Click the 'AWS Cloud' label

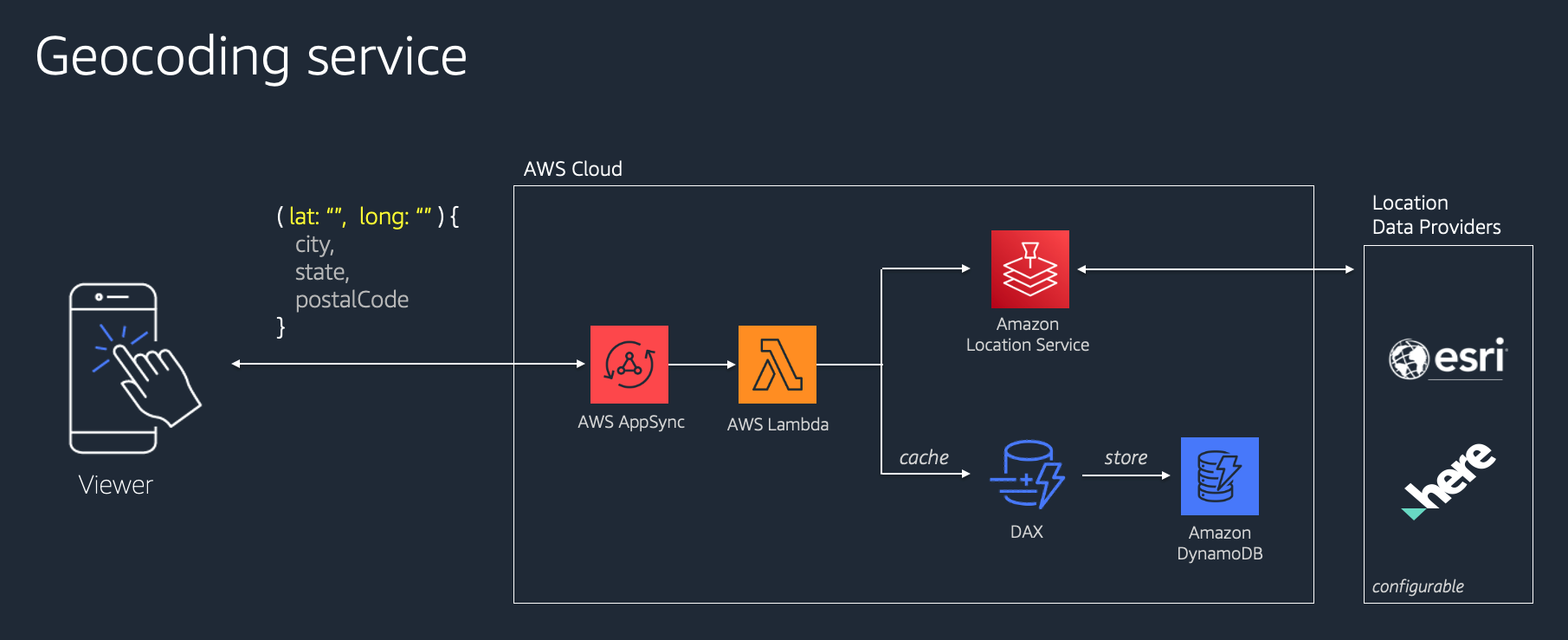[x=573, y=169]
